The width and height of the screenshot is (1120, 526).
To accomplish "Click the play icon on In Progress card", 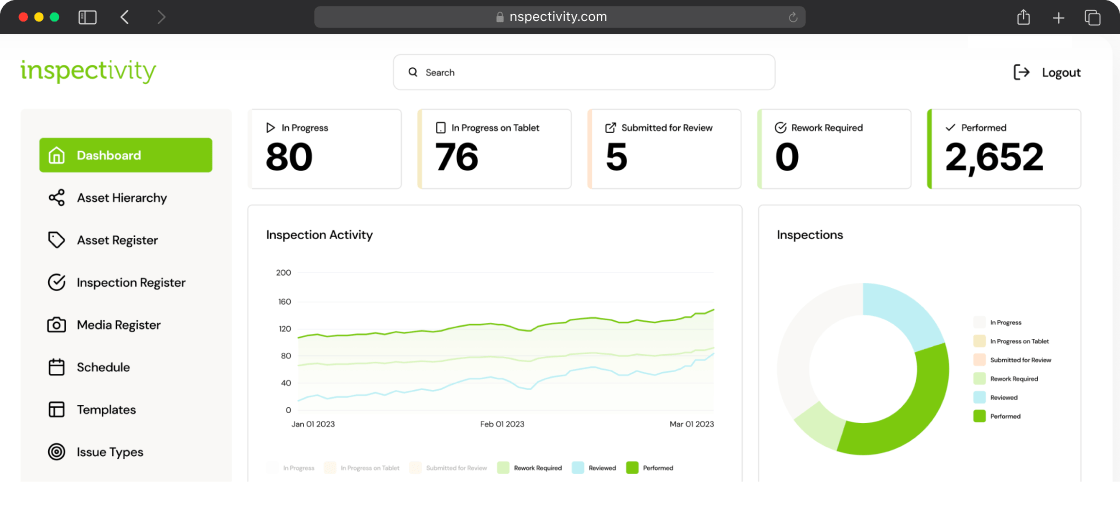I will 271,128.
